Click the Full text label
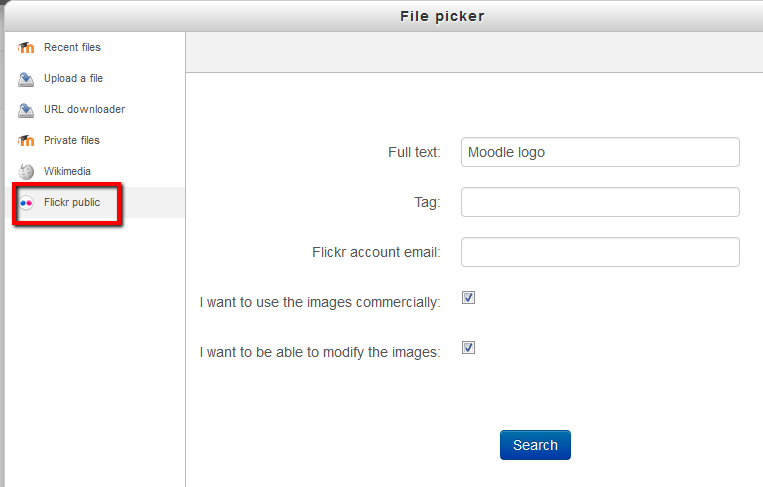Image resolution: width=763 pixels, height=487 pixels. pyautogui.click(x=414, y=152)
